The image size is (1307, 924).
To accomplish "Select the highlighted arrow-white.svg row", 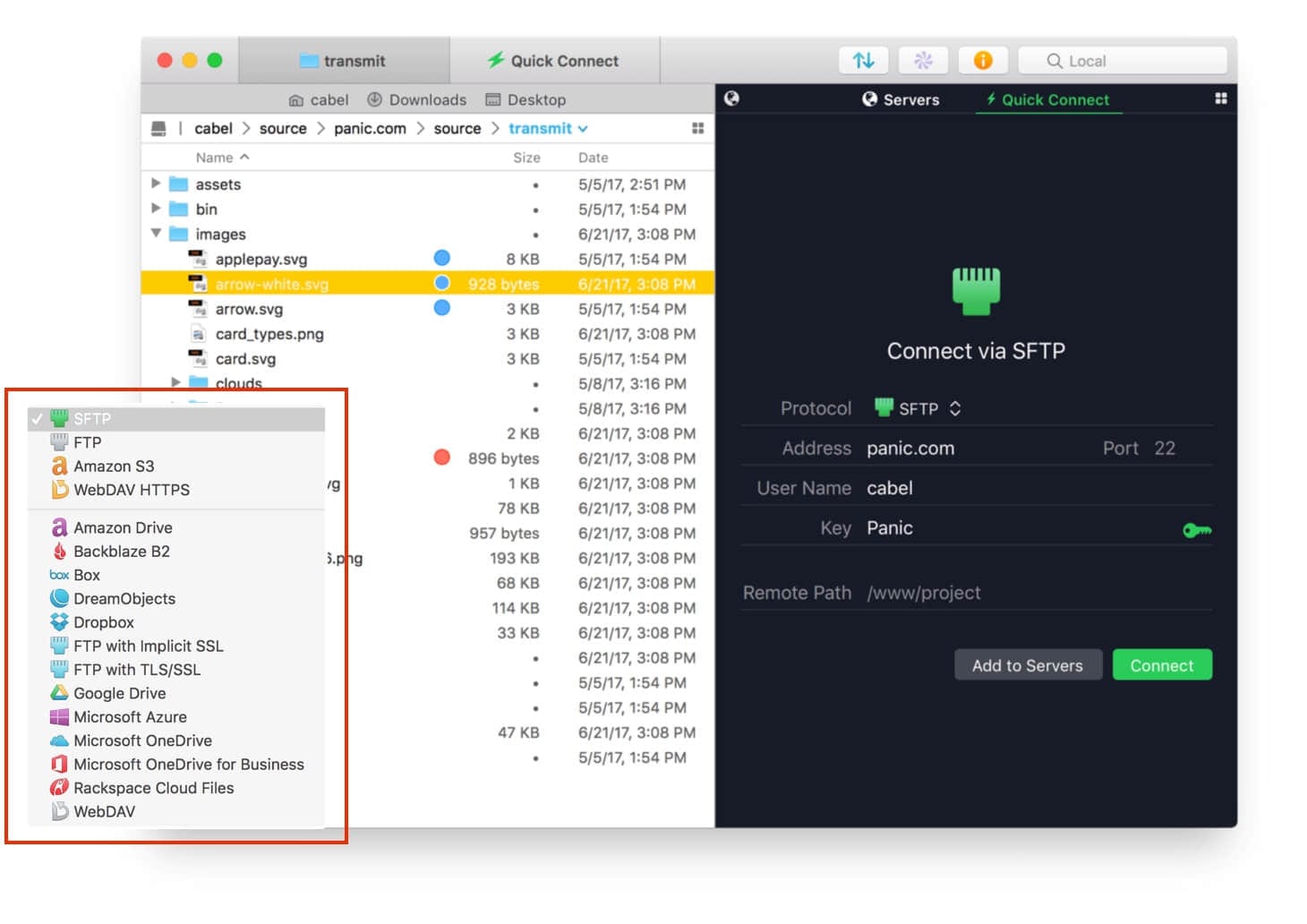I will [428, 284].
